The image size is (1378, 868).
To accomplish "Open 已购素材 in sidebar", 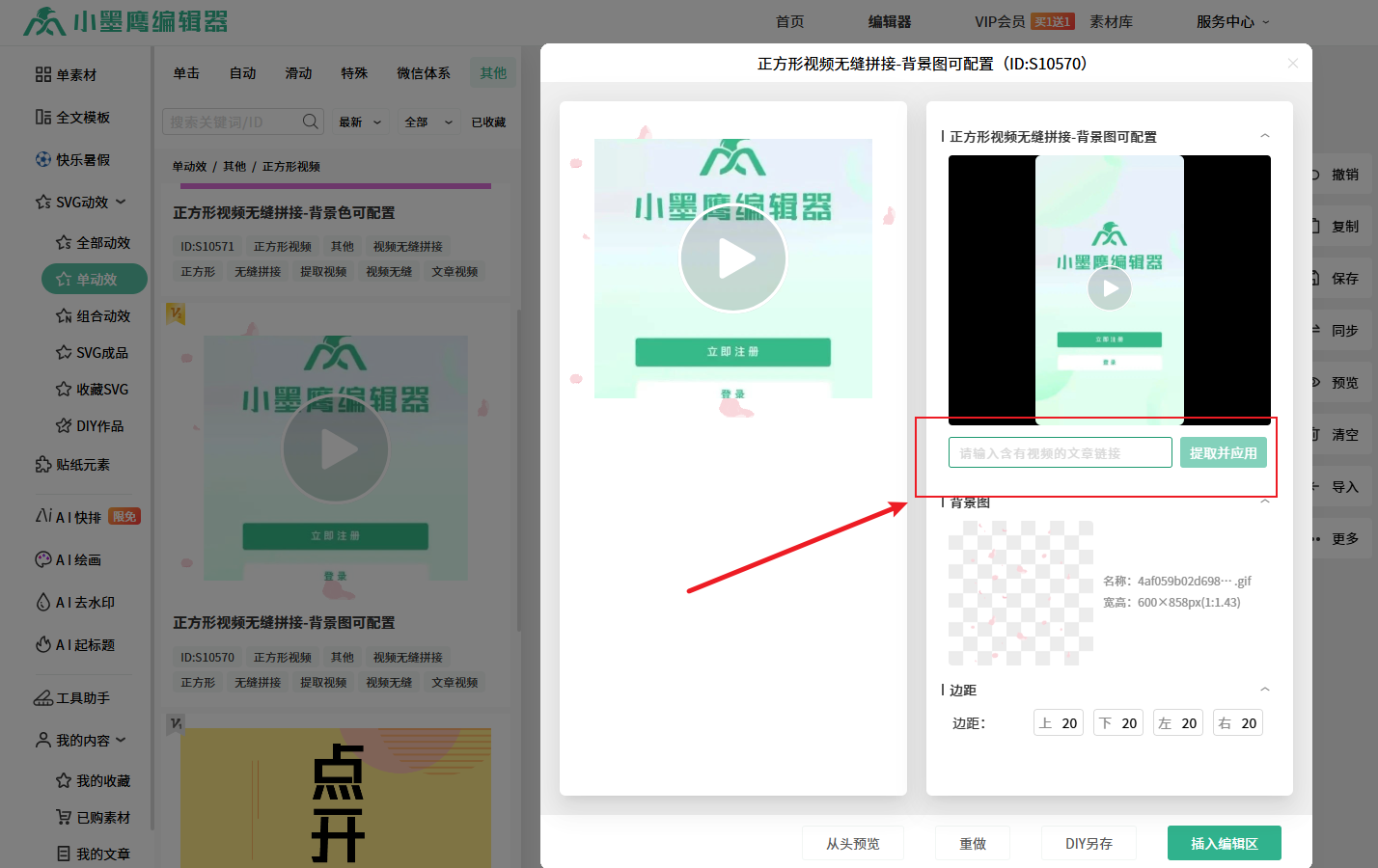I will pos(94,817).
